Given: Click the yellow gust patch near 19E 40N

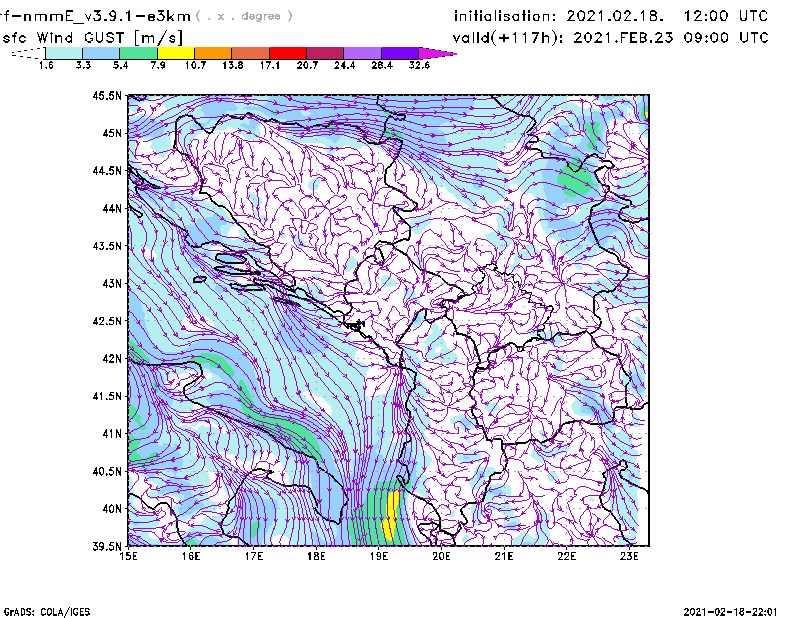Looking at the screenshot, I should (391, 514).
